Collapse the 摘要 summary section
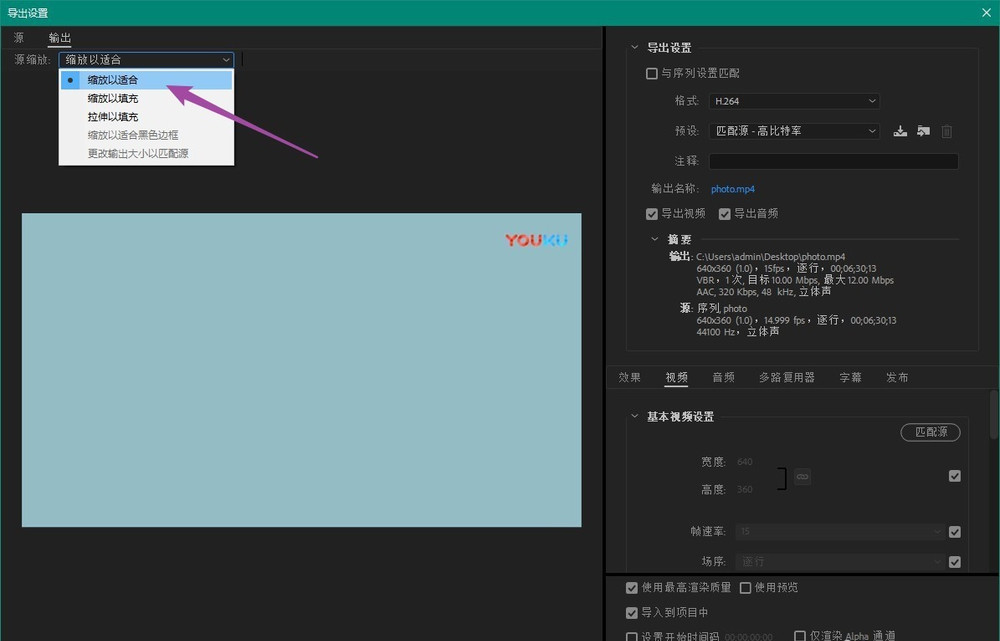This screenshot has height=641, width=1000. coord(655,240)
